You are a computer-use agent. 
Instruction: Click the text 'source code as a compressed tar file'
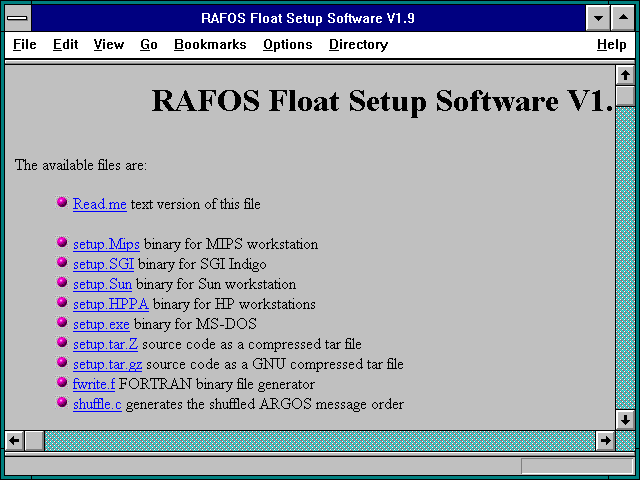(252, 344)
